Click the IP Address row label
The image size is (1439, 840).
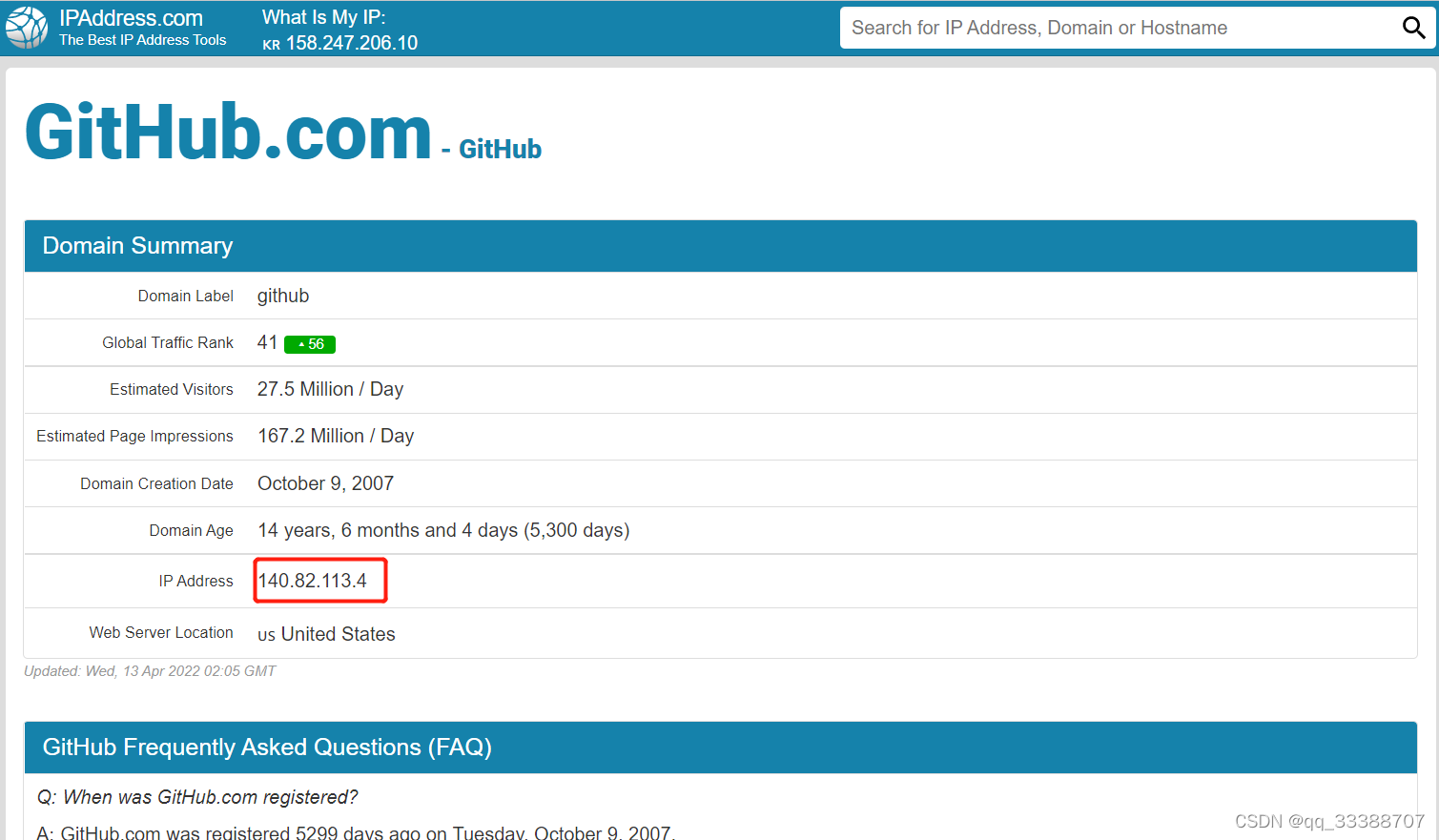(195, 581)
